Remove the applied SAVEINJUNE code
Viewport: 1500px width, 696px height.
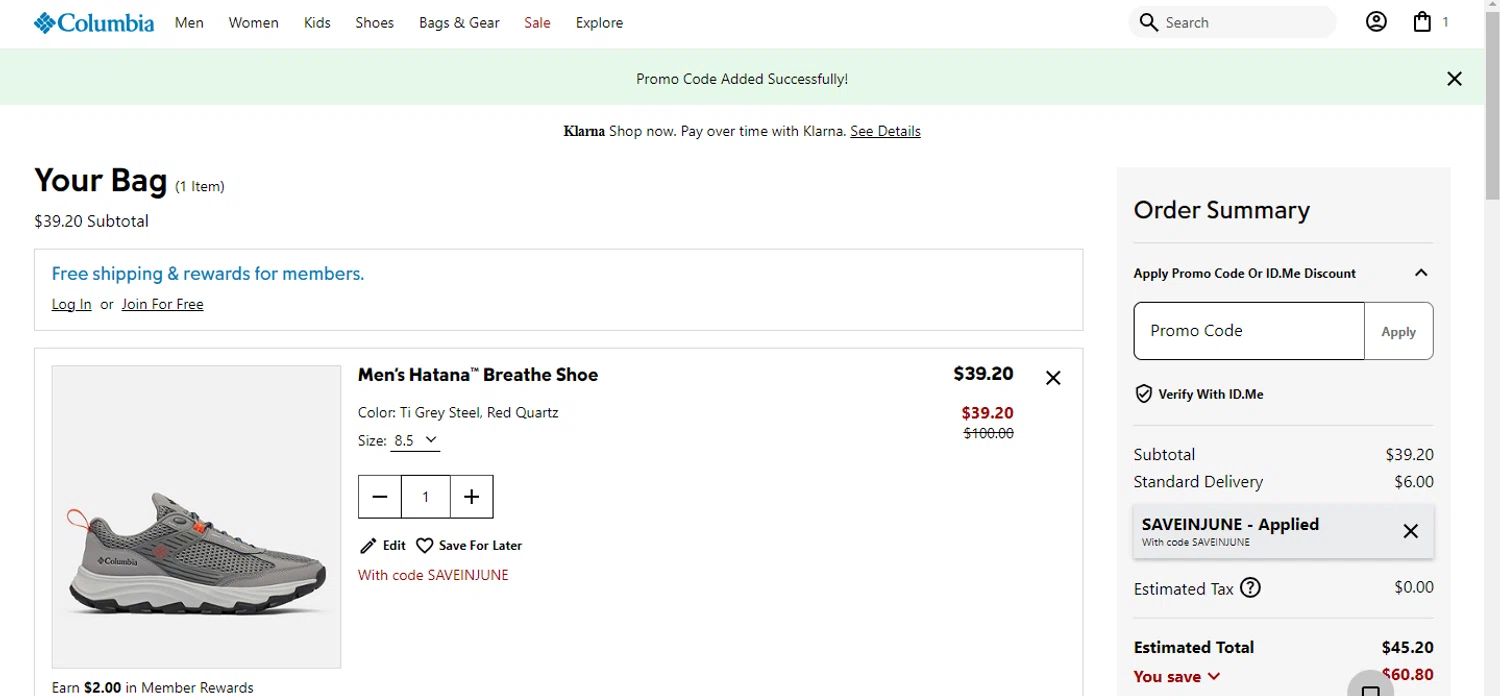point(1410,531)
